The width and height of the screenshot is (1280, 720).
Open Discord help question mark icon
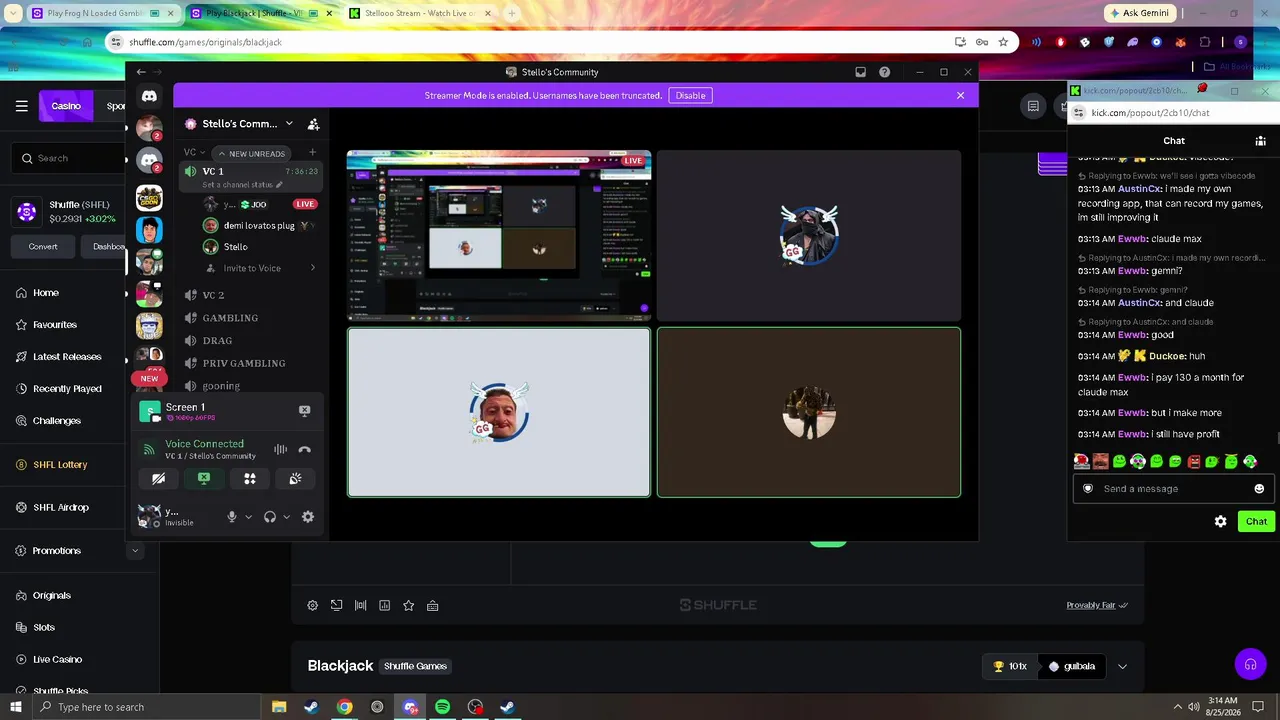884,72
